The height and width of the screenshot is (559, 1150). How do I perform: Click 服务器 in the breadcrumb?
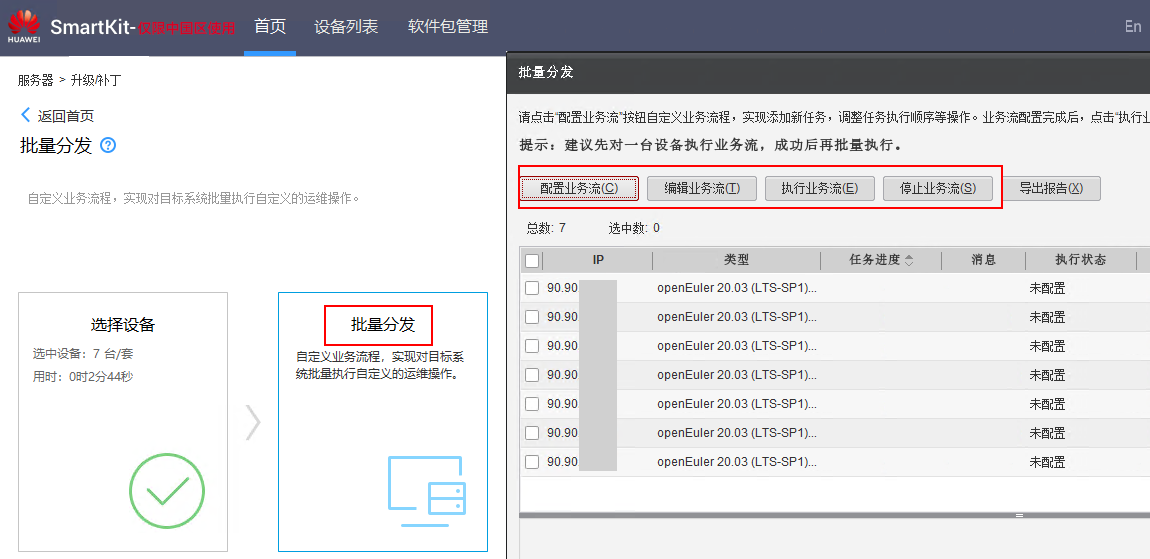tap(36, 81)
